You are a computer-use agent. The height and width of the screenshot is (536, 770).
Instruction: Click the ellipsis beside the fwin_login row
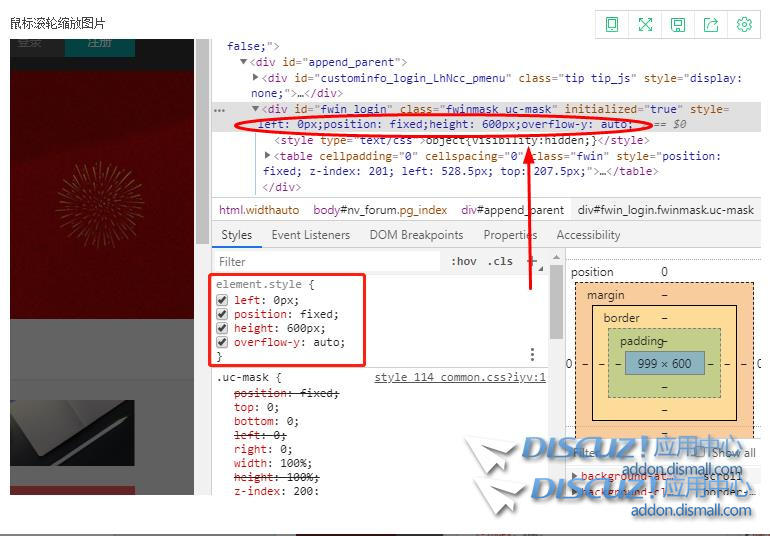point(220,110)
